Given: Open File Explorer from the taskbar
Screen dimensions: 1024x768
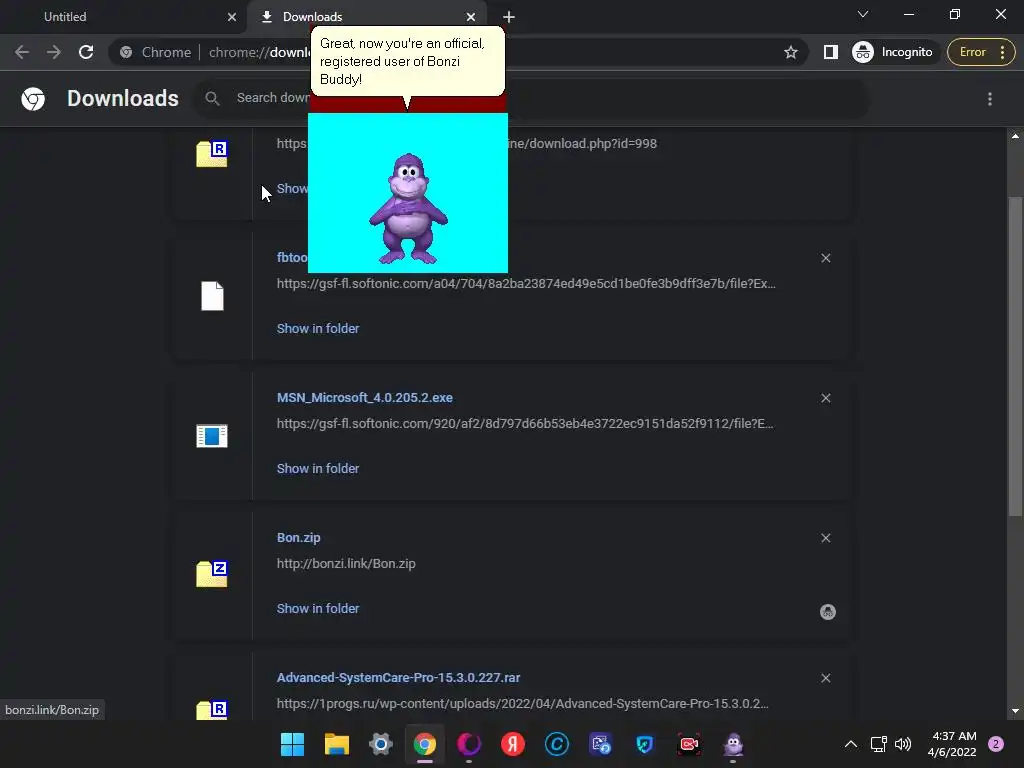Looking at the screenshot, I should pos(337,744).
